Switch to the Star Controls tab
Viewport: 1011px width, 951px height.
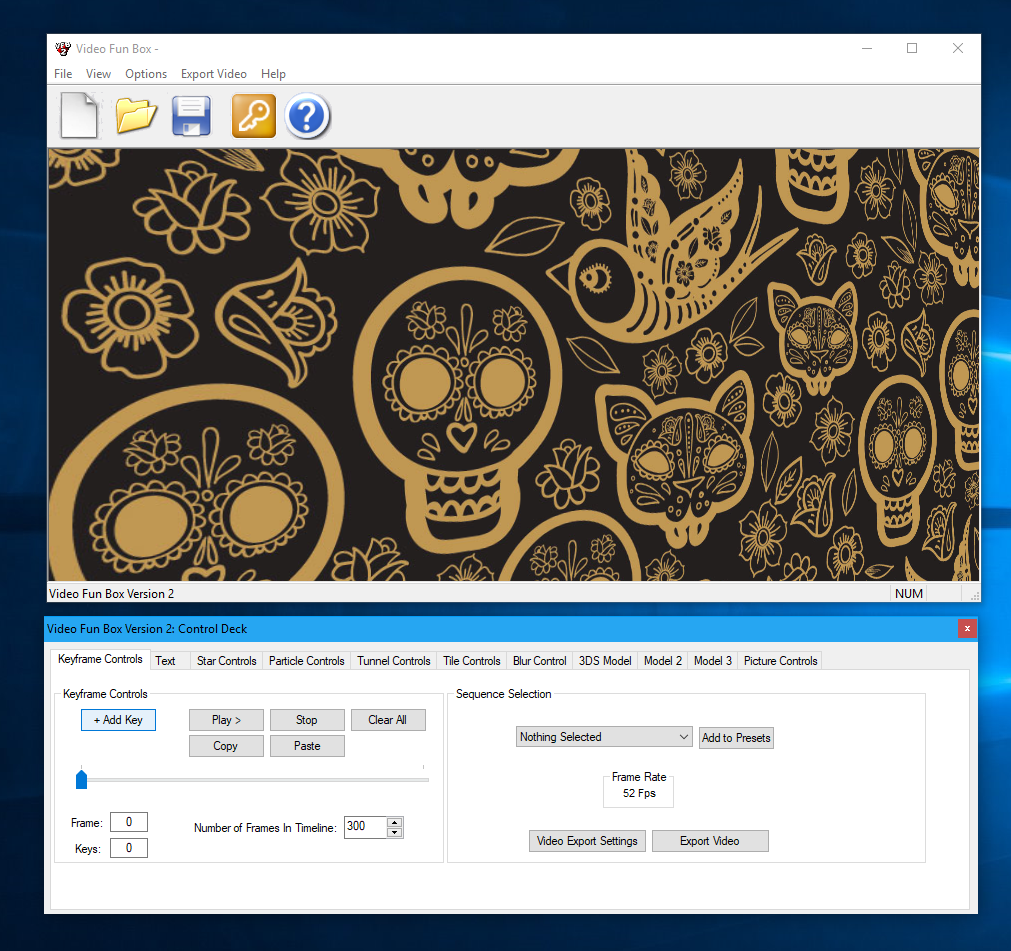point(226,661)
